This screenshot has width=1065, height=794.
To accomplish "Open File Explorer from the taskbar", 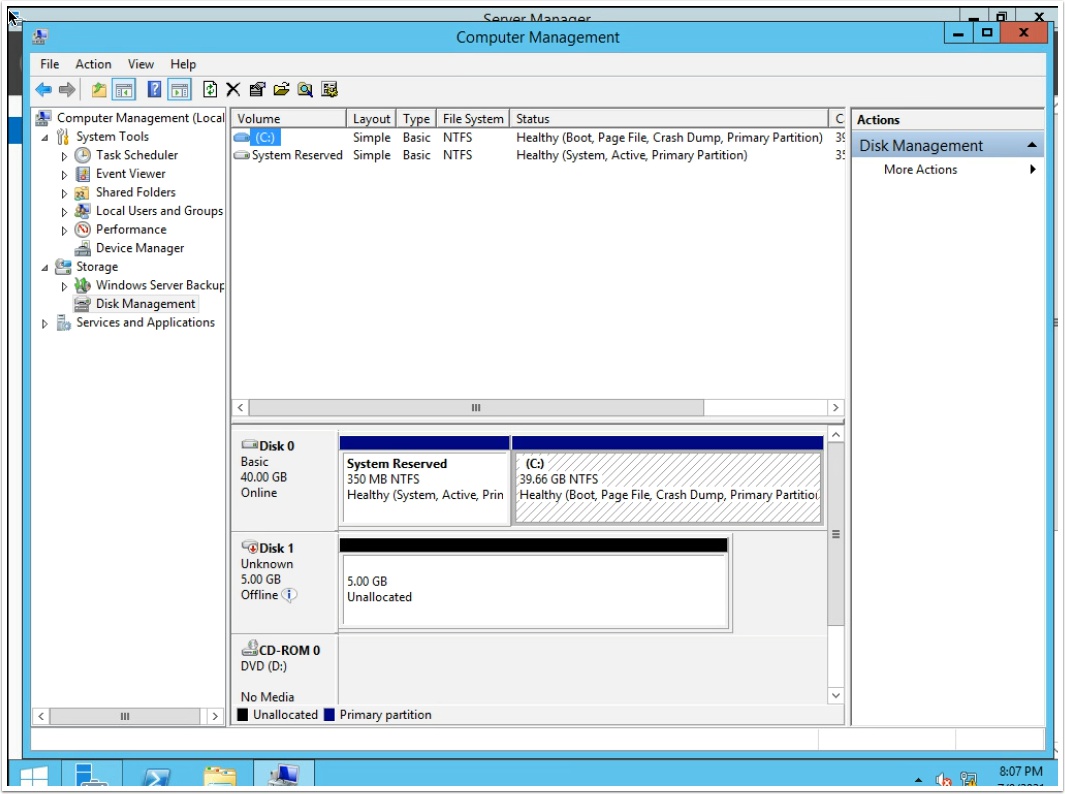I will point(219,776).
